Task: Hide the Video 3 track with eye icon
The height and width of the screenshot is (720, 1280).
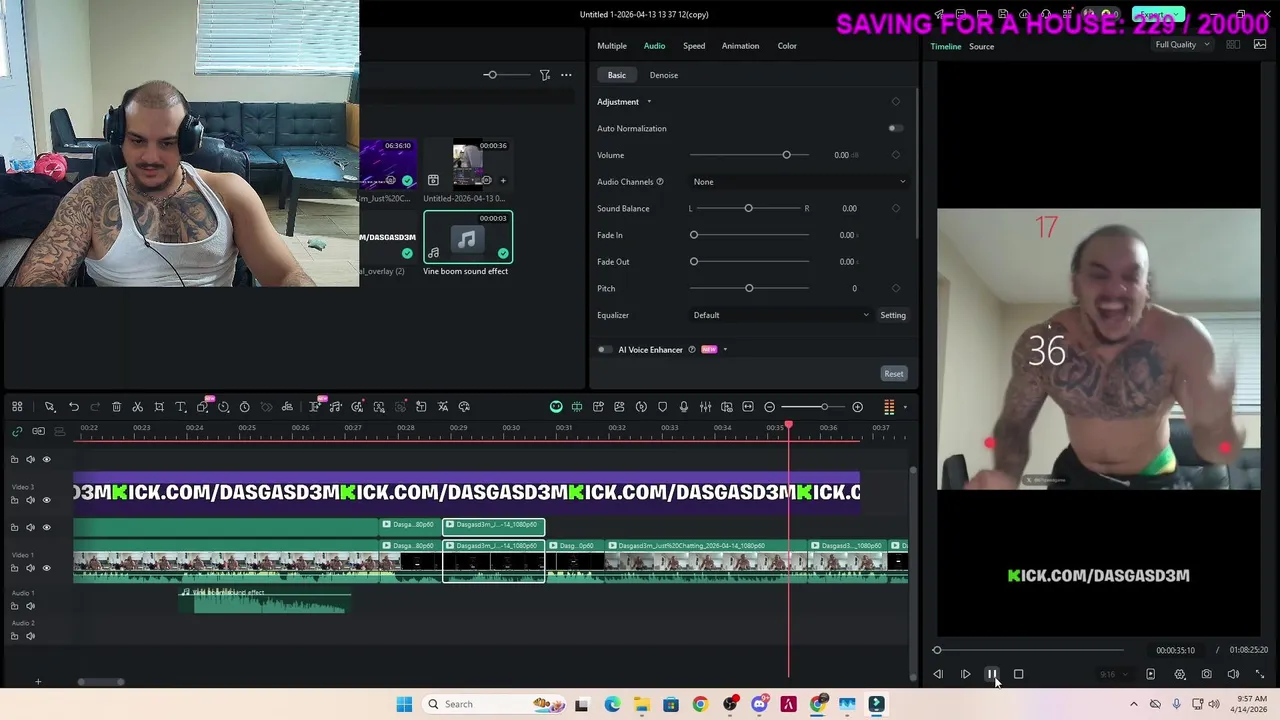Action: tap(46, 500)
